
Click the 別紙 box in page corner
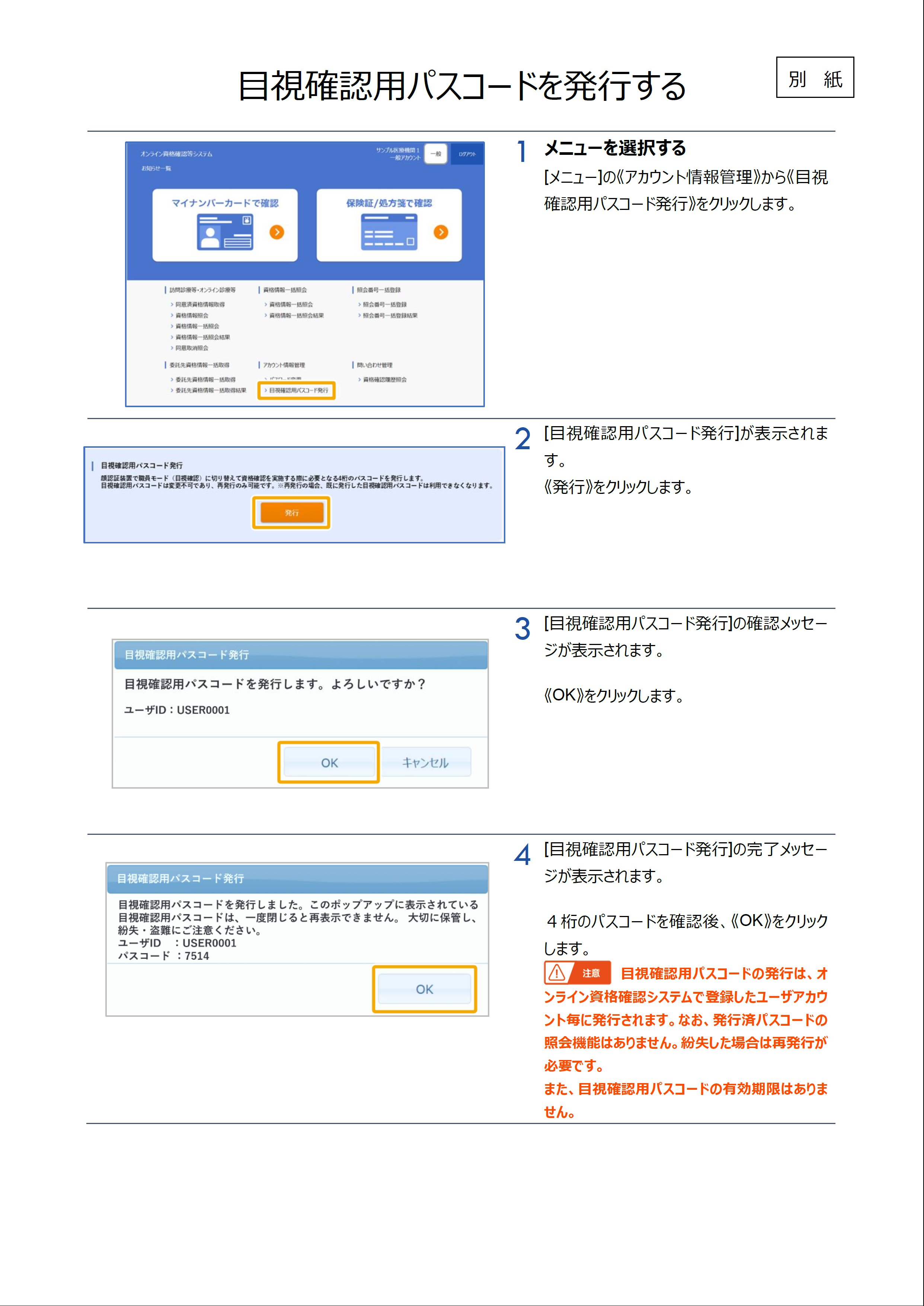click(x=815, y=77)
